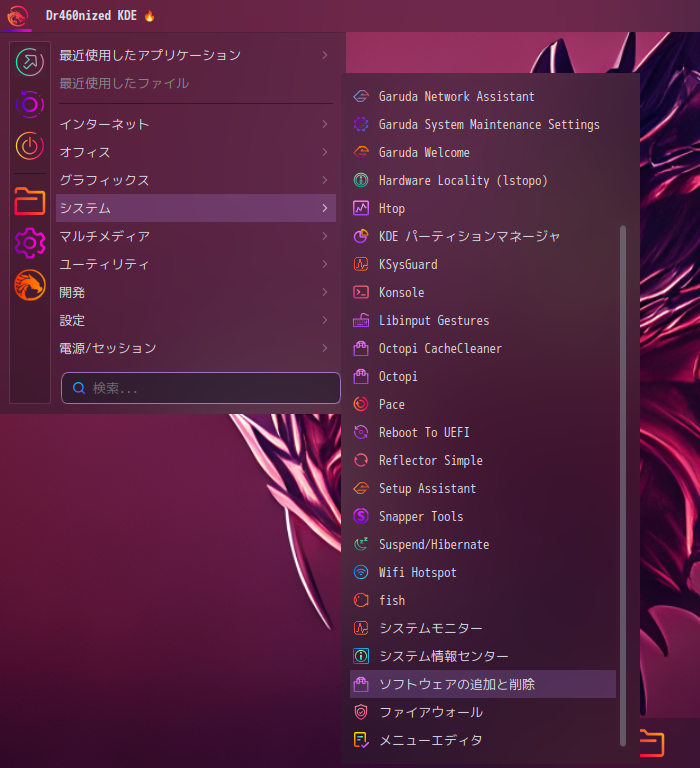Open the red folder icon in launcher sidebar

coord(30,201)
